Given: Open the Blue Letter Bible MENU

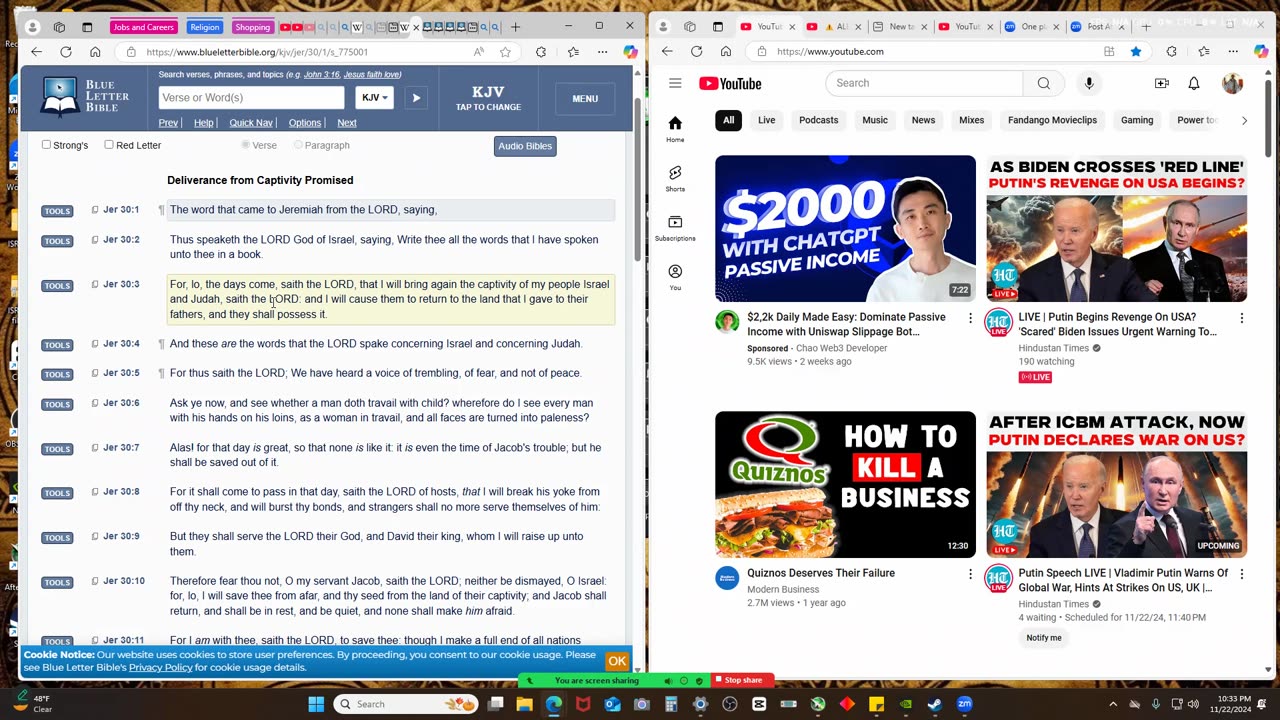Looking at the screenshot, I should point(585,99).
